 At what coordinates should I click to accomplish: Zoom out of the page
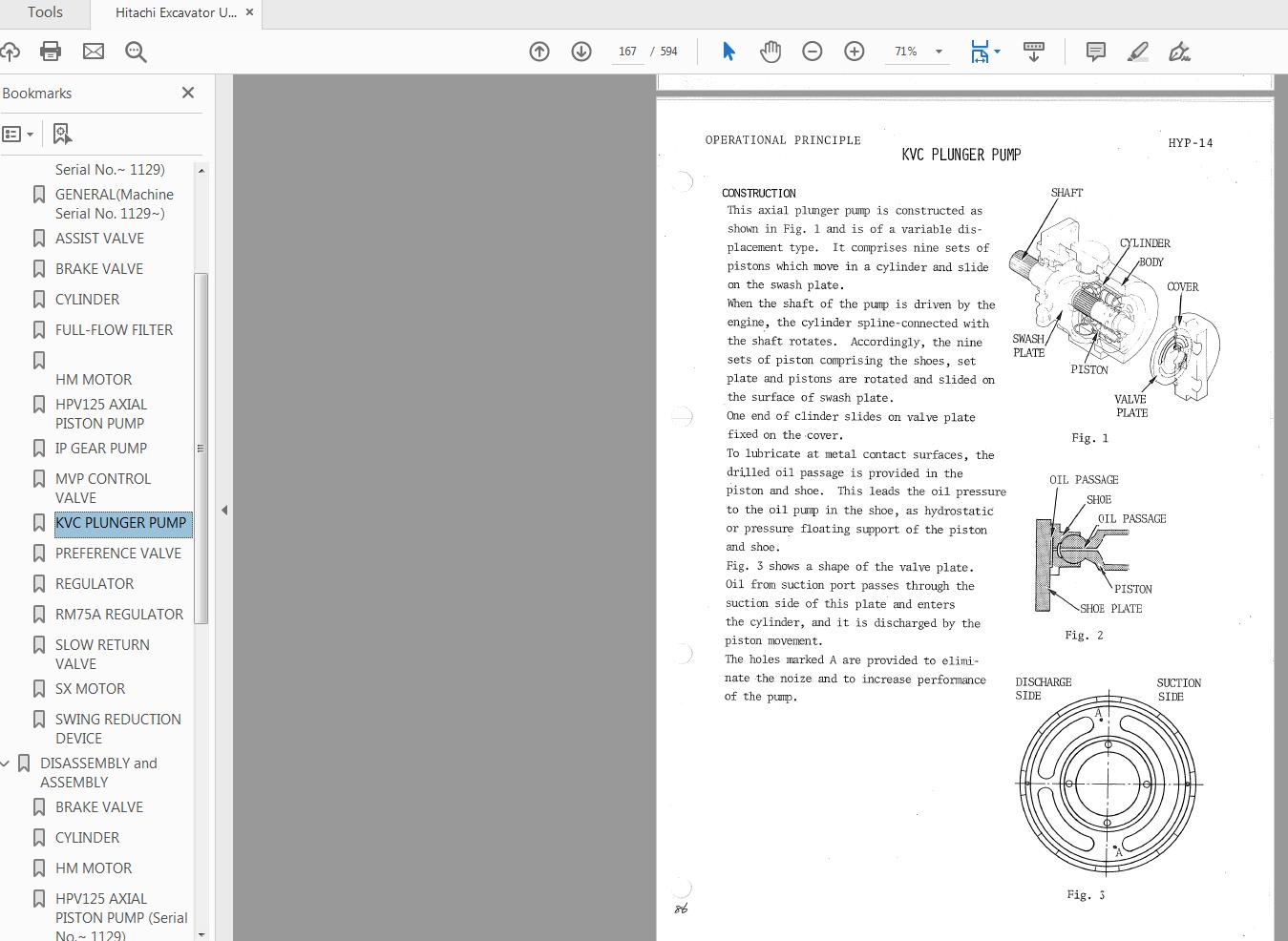(x=813, y=52)
